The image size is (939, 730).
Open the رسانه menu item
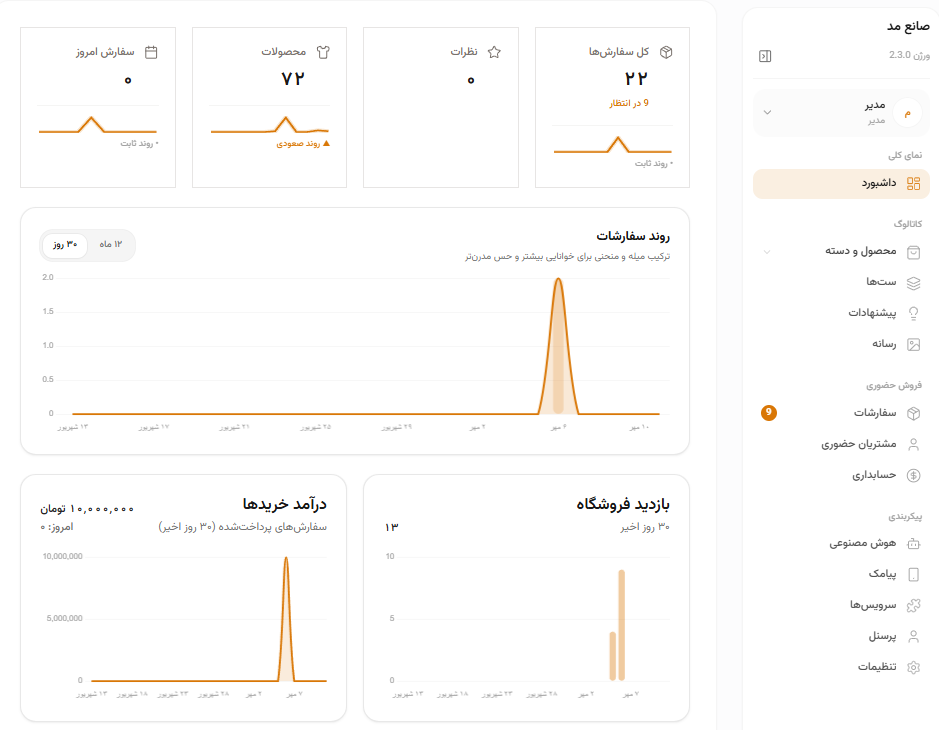point(841,344)
